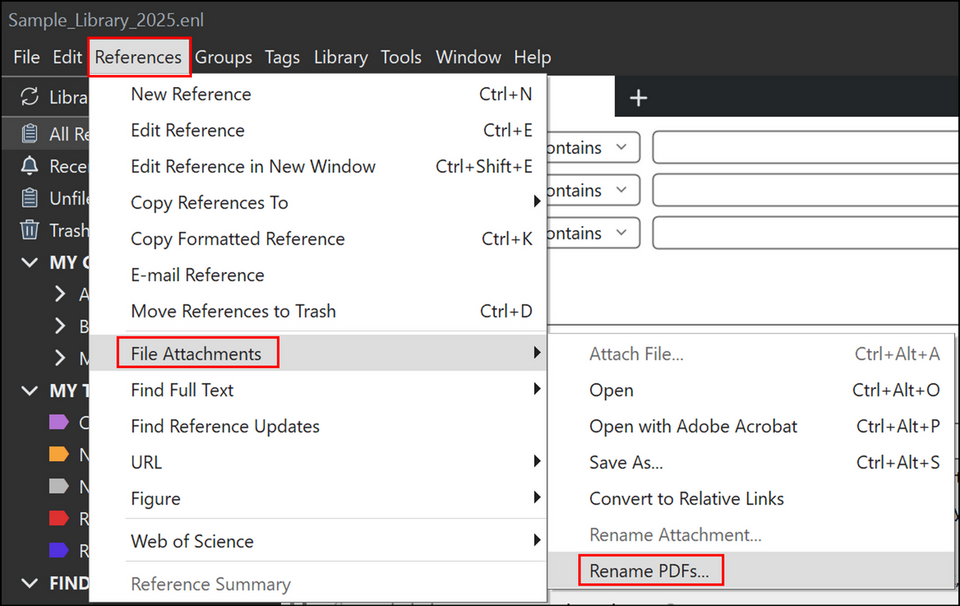Select the red tag icon

pos(59,518)
